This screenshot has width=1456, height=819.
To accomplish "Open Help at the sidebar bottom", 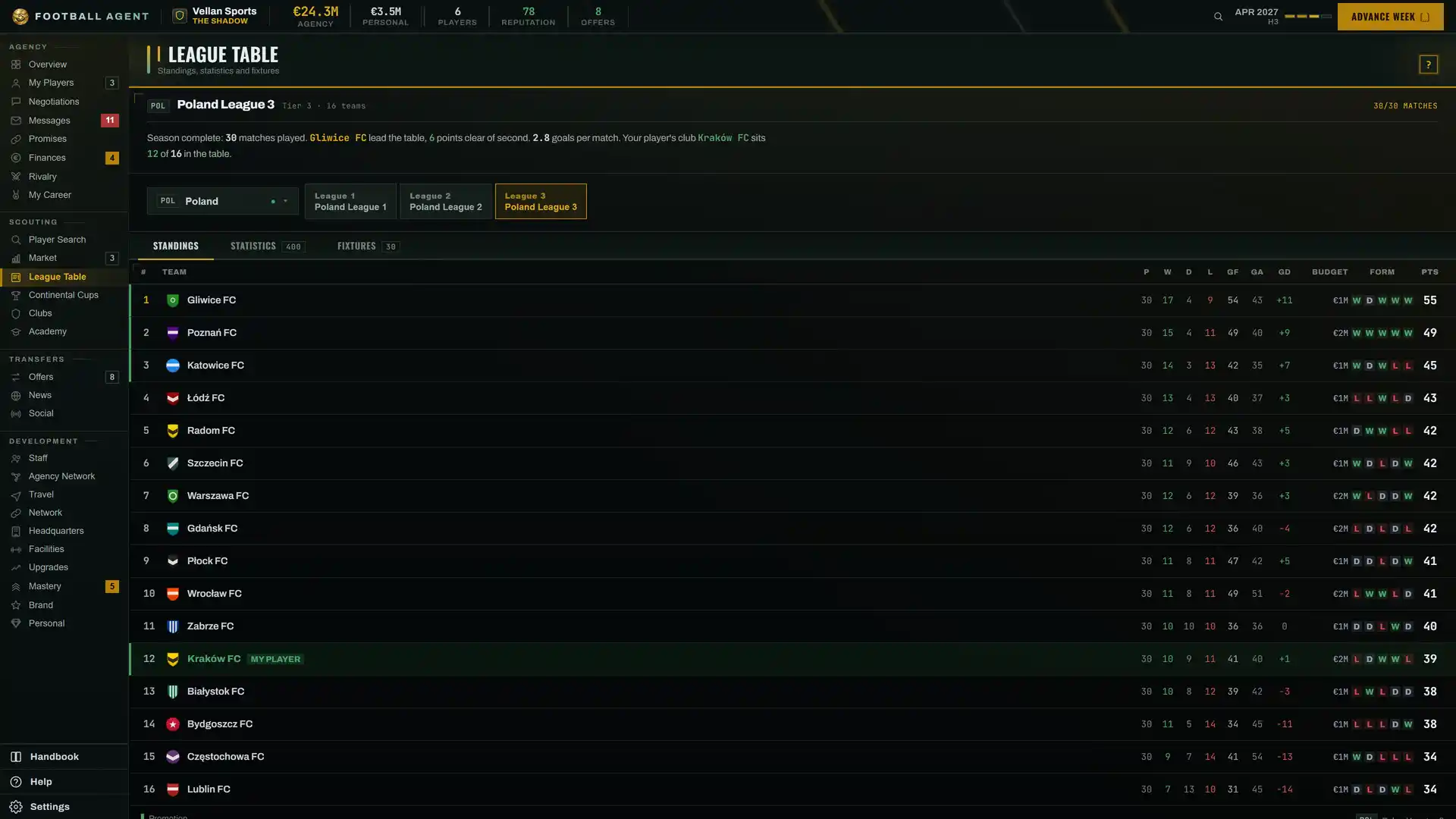I will pos(64,782).
